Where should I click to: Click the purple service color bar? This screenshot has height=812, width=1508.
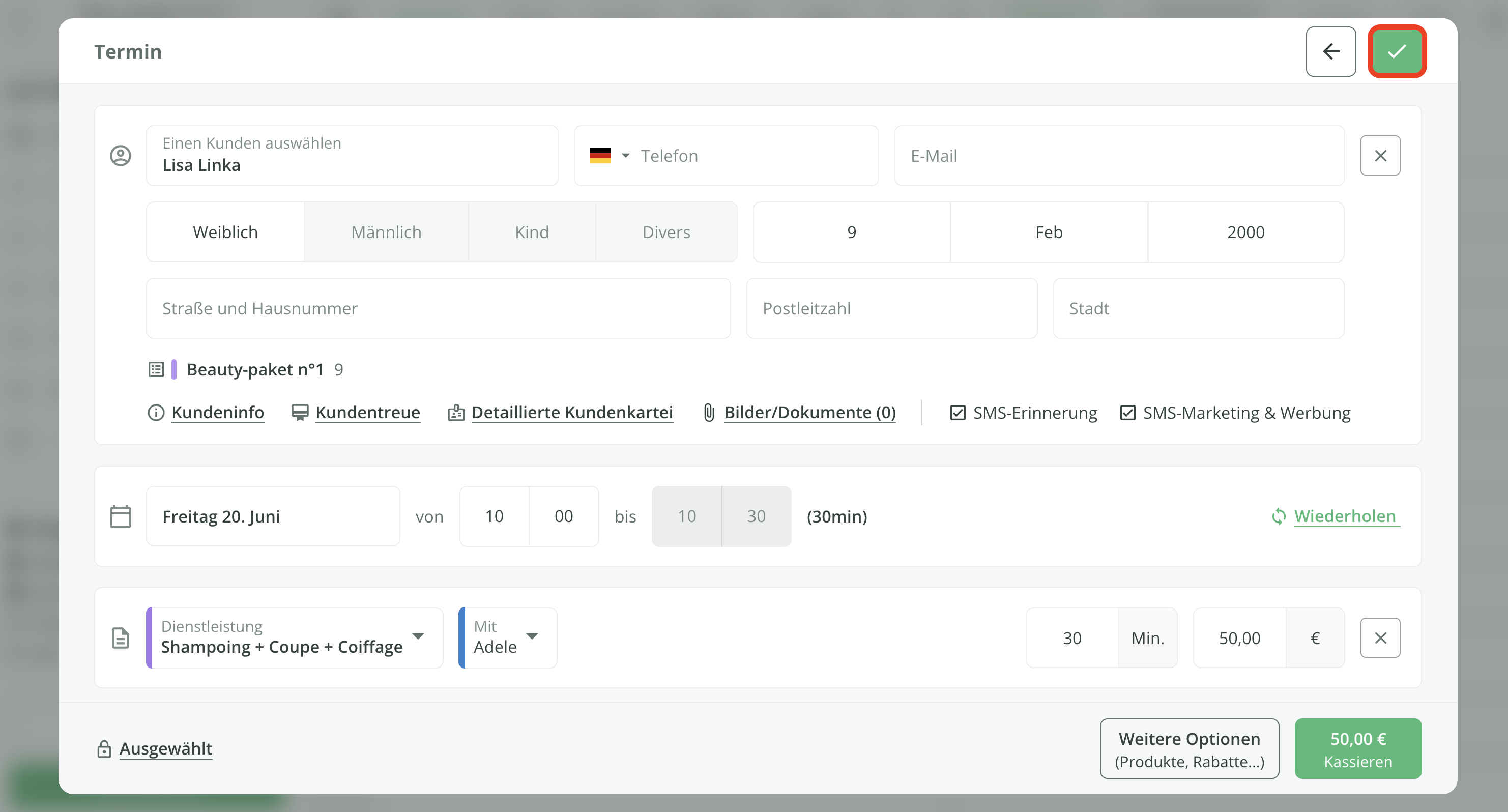pyautogui.click(x=149, y=638)
